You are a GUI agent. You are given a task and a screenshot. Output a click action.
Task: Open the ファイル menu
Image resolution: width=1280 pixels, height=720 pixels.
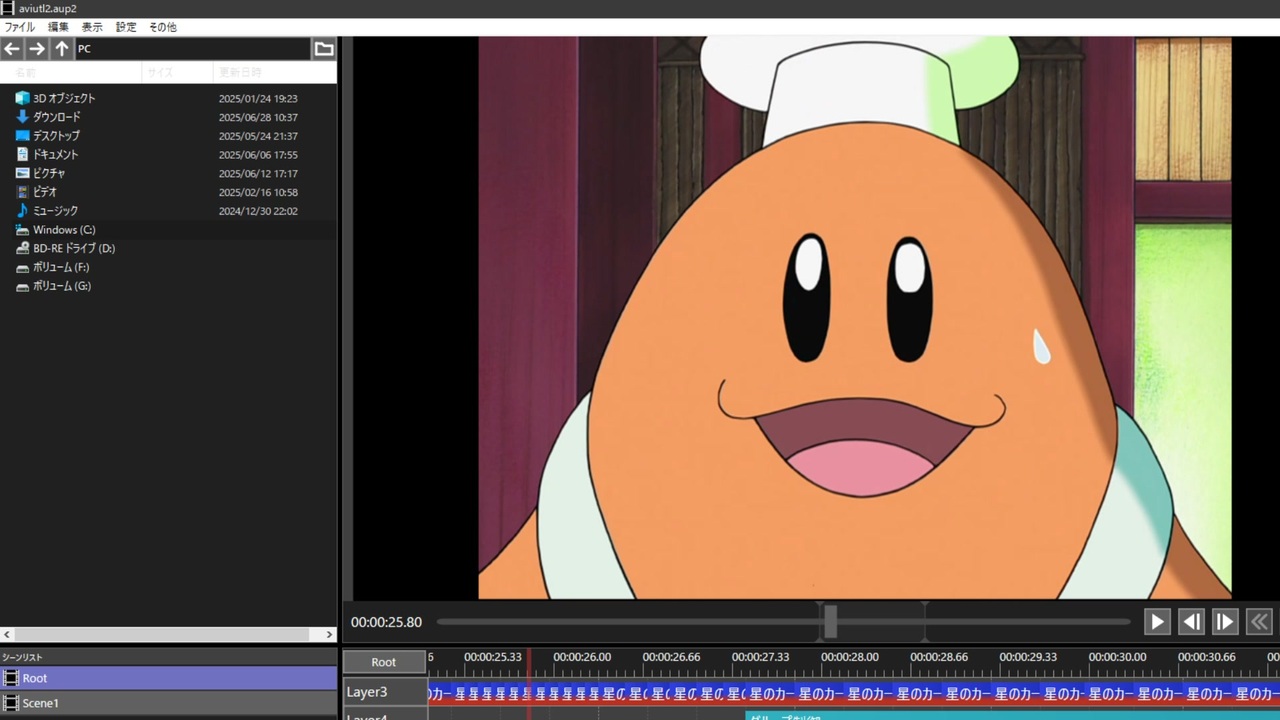[x=19, y=27]
